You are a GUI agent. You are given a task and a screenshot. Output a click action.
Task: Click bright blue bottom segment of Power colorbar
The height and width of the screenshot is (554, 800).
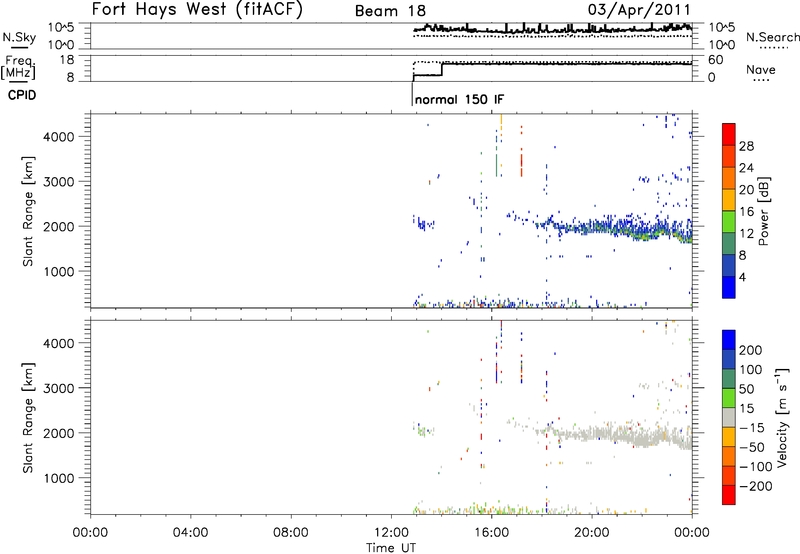point(729,287)
